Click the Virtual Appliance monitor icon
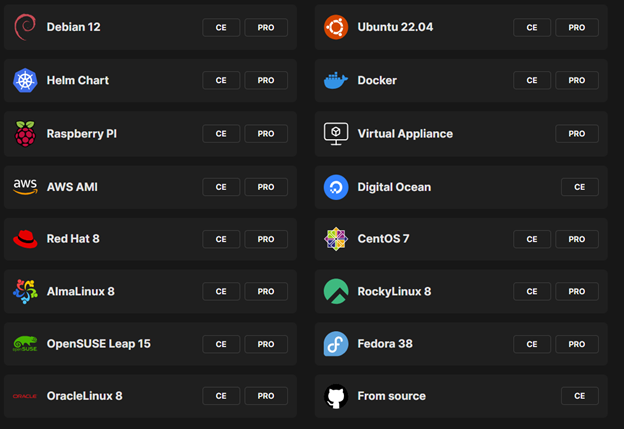Viewport: 624px width, 429px height. (x=336, y=134)
